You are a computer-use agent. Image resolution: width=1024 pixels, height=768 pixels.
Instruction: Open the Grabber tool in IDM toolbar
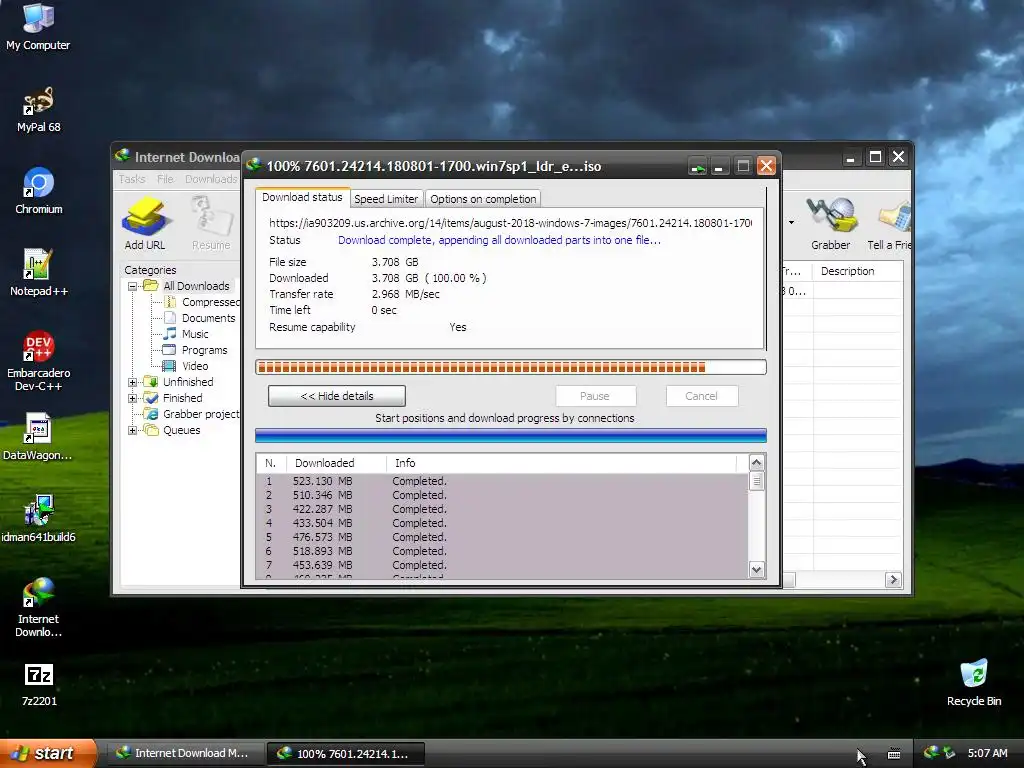(x=830, y=224)
